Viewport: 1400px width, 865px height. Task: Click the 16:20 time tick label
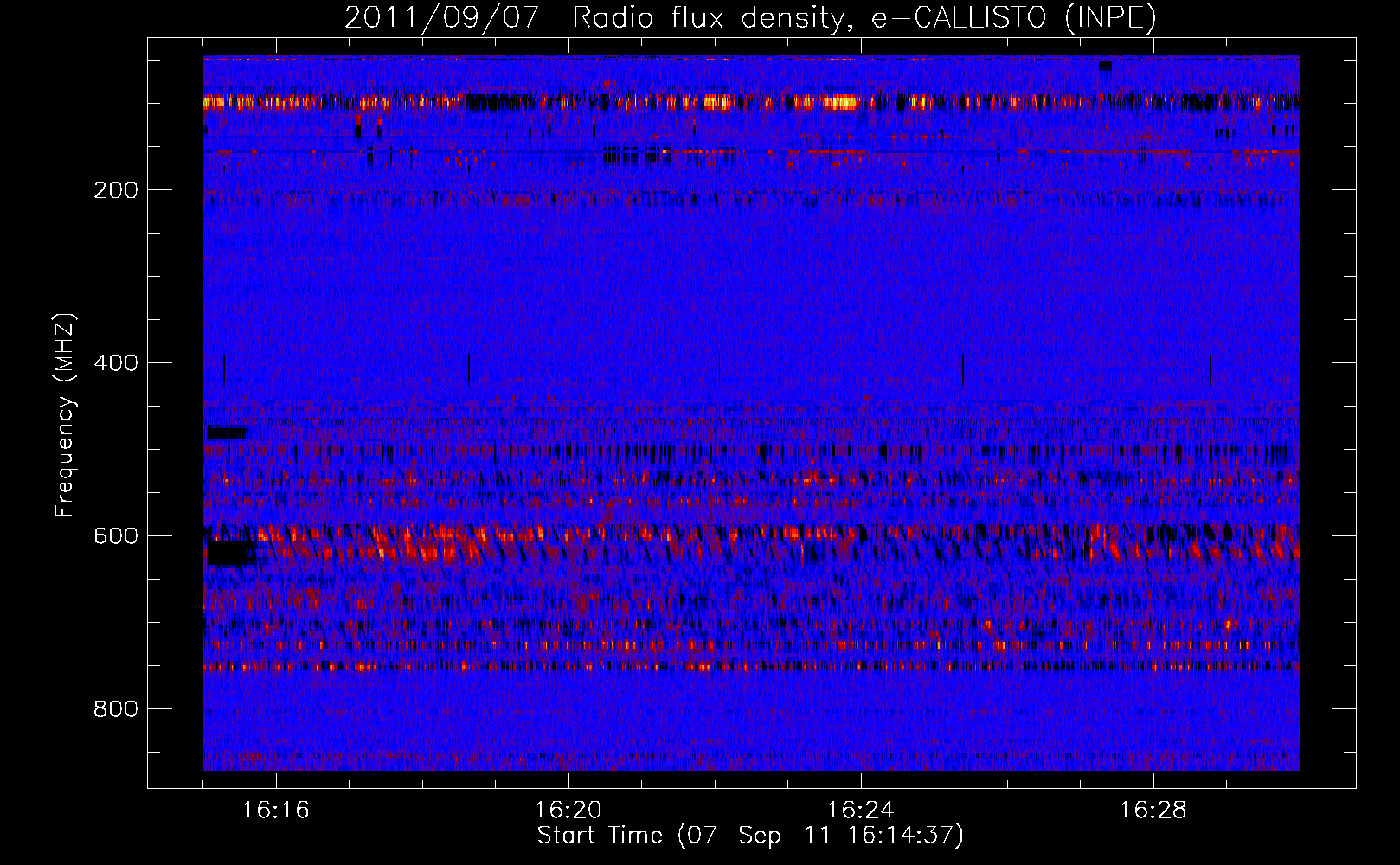point(568,811)
